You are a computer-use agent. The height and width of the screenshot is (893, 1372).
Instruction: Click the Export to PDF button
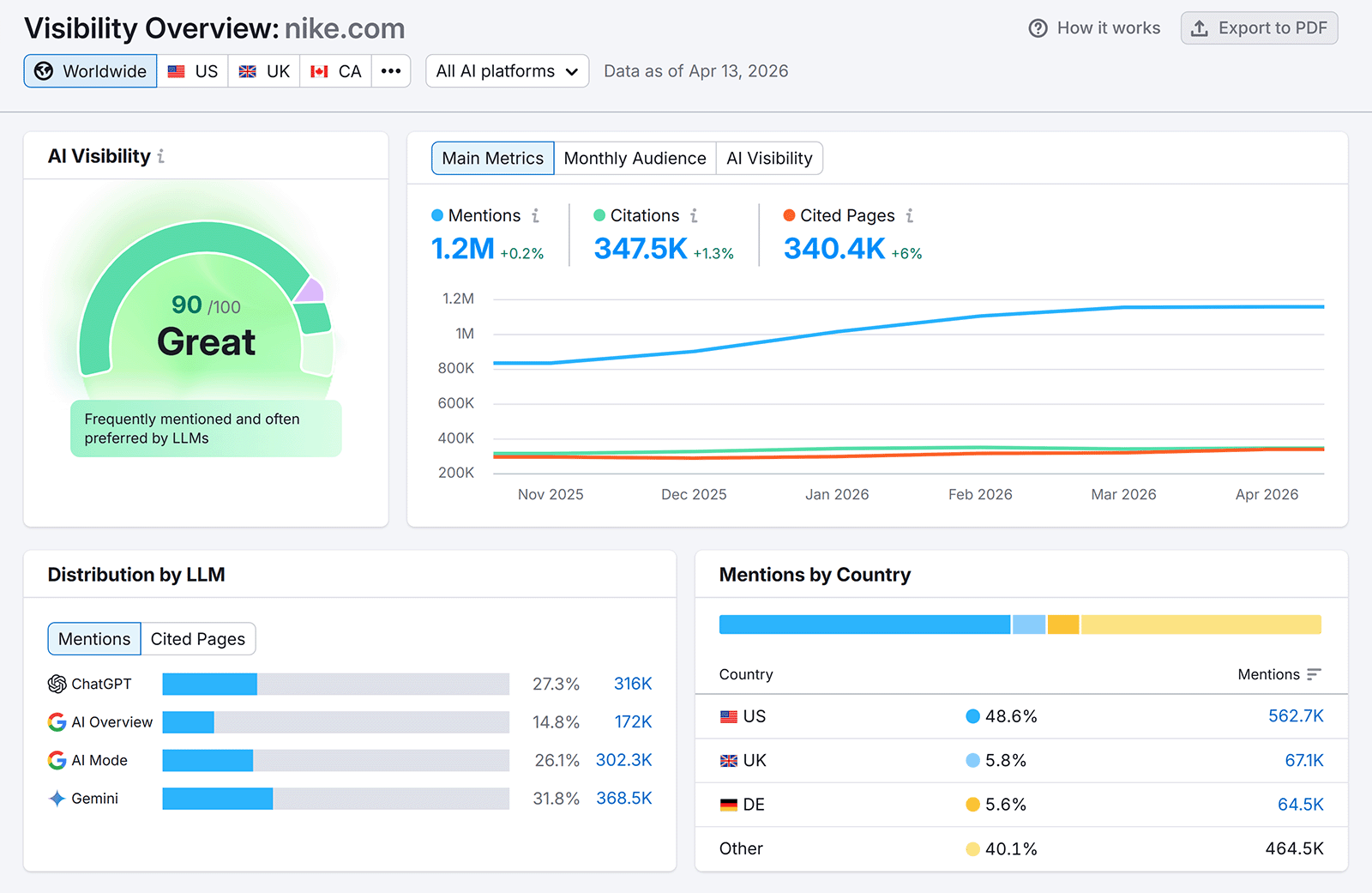point(1259,27)
